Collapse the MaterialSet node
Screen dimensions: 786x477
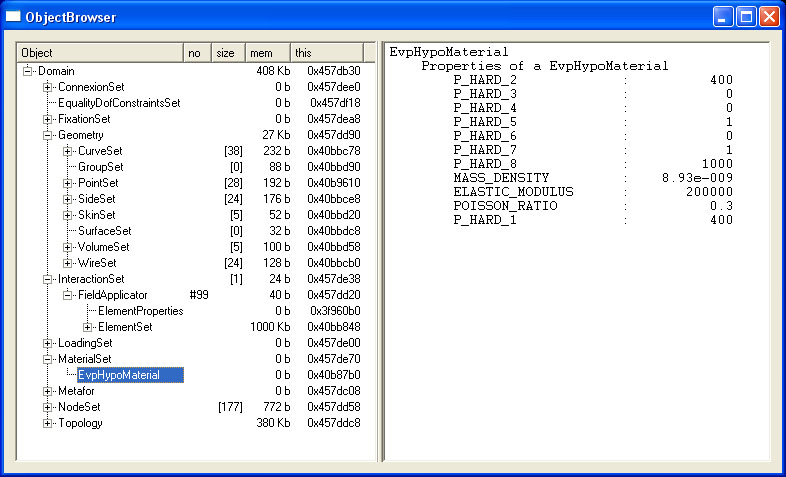(x=48, y=359)
